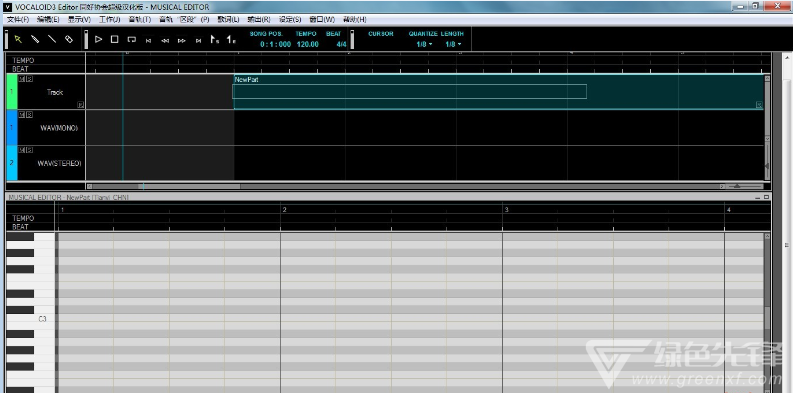The height and width of the screenshot is (393, 793).
Task: Jump to song start with rewind-to-start icon
Action: (148, 40)
